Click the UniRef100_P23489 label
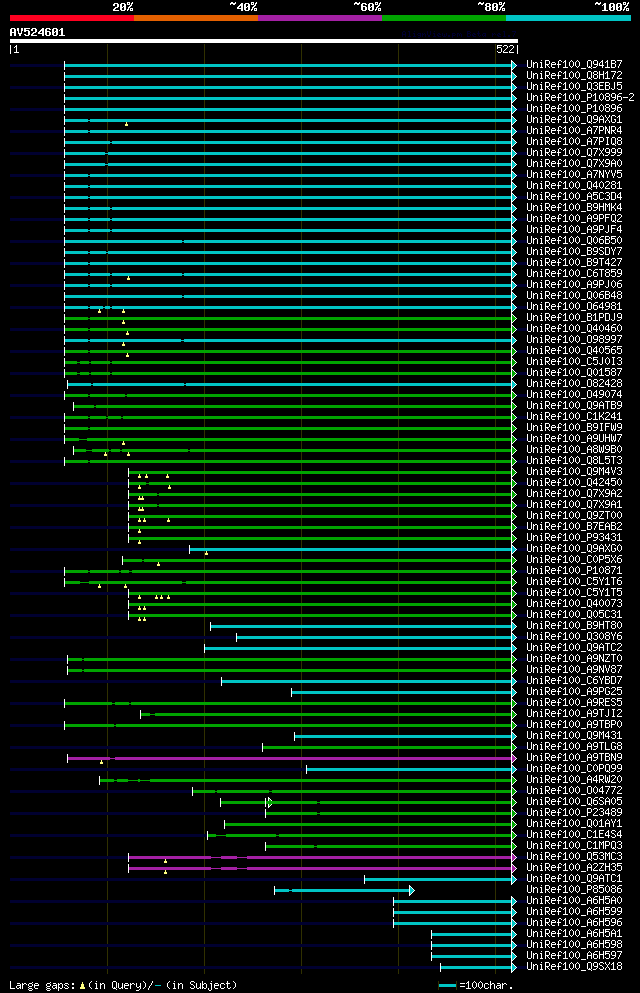 574,813
